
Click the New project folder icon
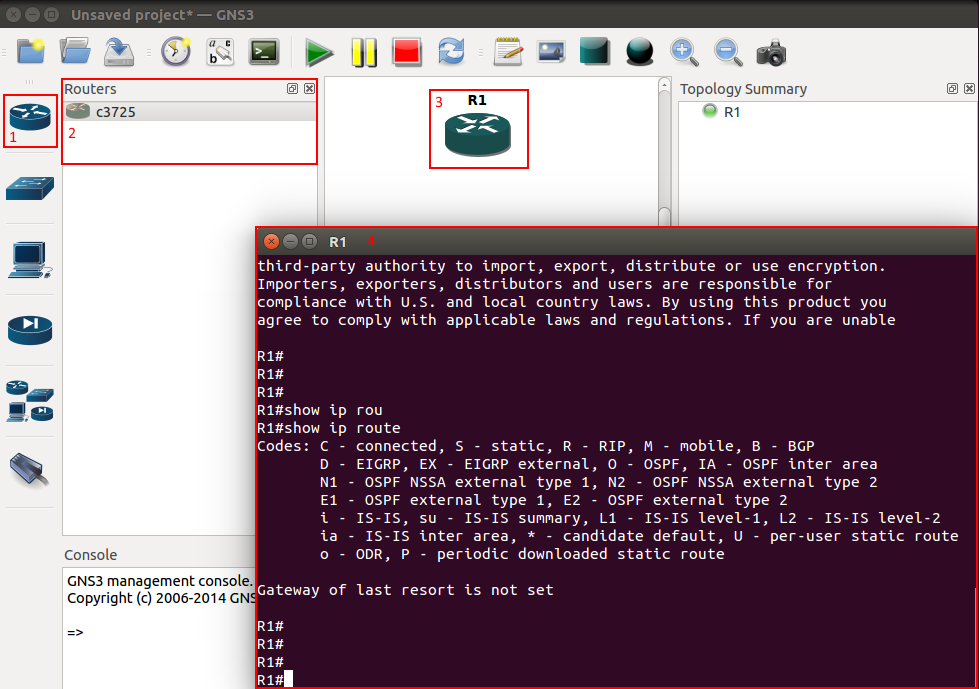(31, 51)
